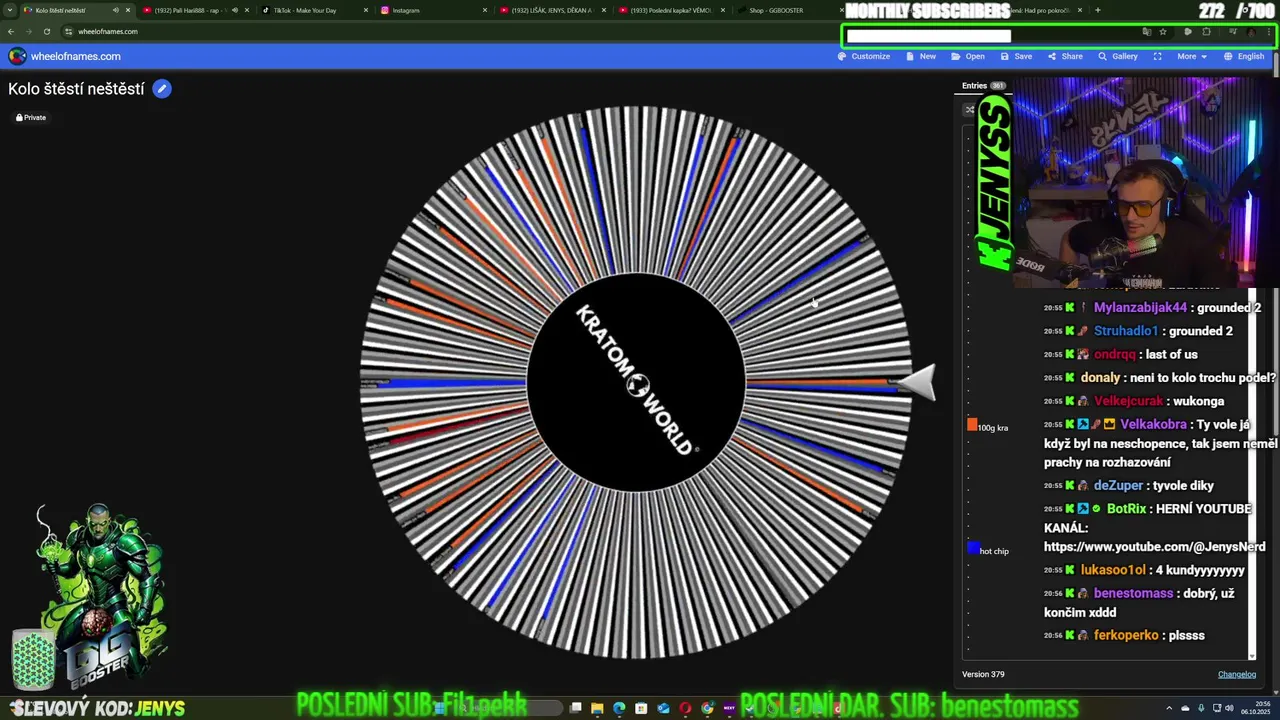Click the wheelofnames.com logo icon
This screenshot has height=720, width=1280.
[17, 56]
